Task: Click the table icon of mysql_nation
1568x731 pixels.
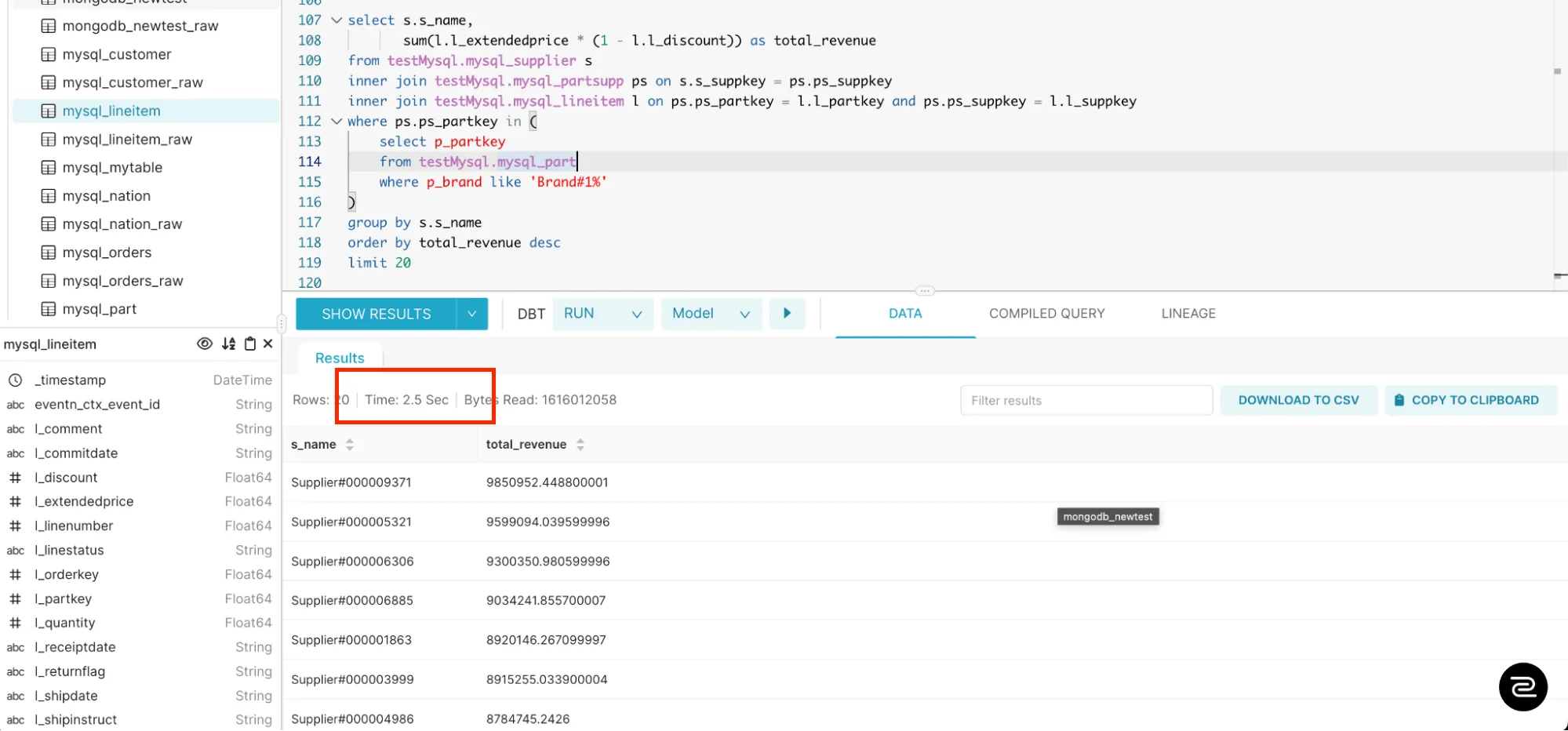Action: tap(49, 196)
